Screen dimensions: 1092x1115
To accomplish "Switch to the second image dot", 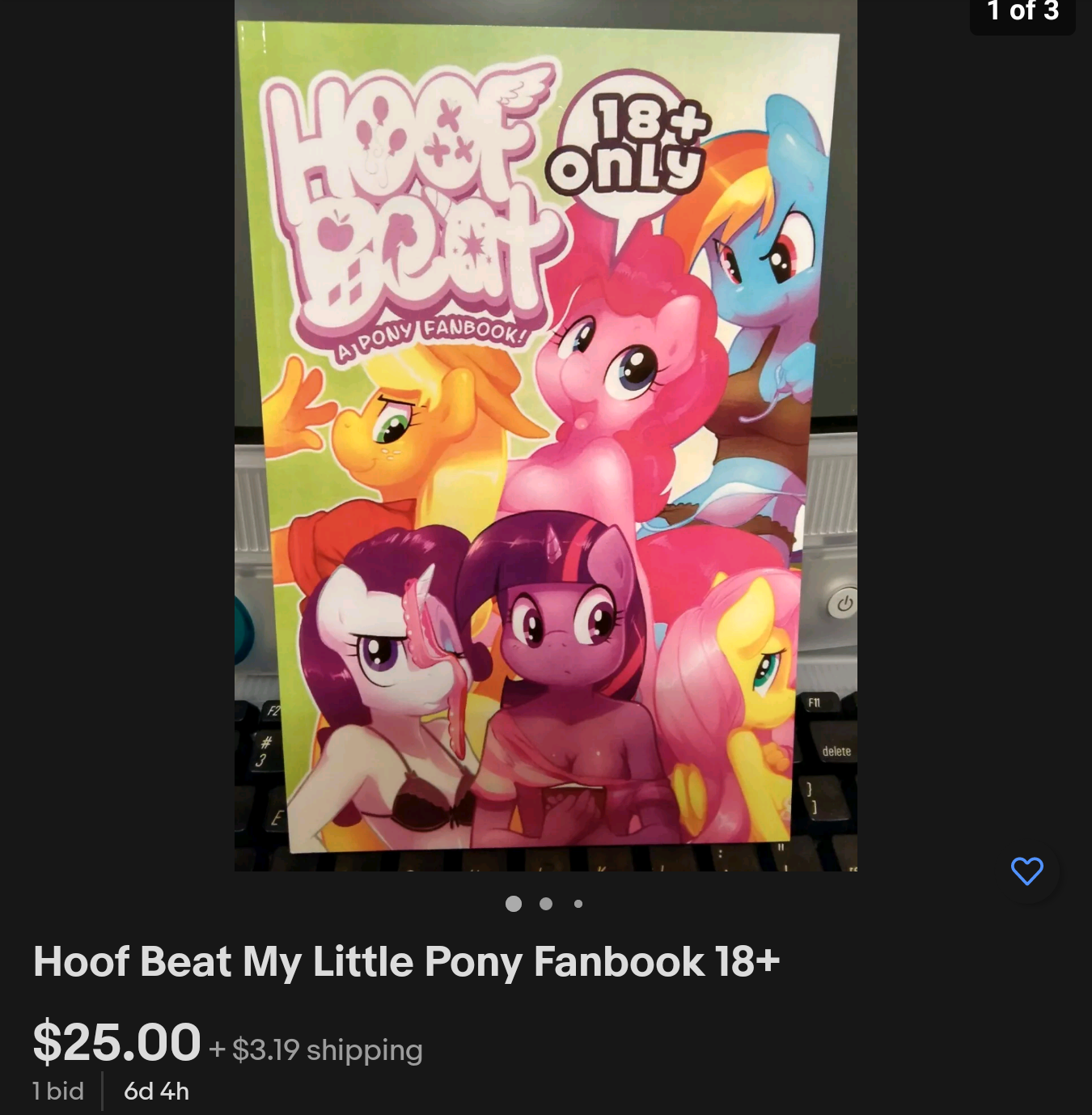I will [546, 904].
